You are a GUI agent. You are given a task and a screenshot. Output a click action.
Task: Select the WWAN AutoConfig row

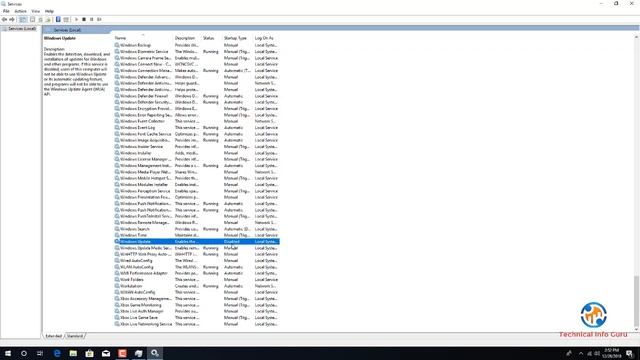pos(197,292)
